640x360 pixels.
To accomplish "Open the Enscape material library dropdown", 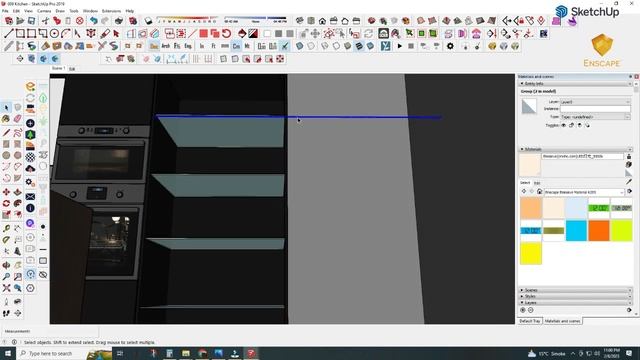I will tap(584, 192).
